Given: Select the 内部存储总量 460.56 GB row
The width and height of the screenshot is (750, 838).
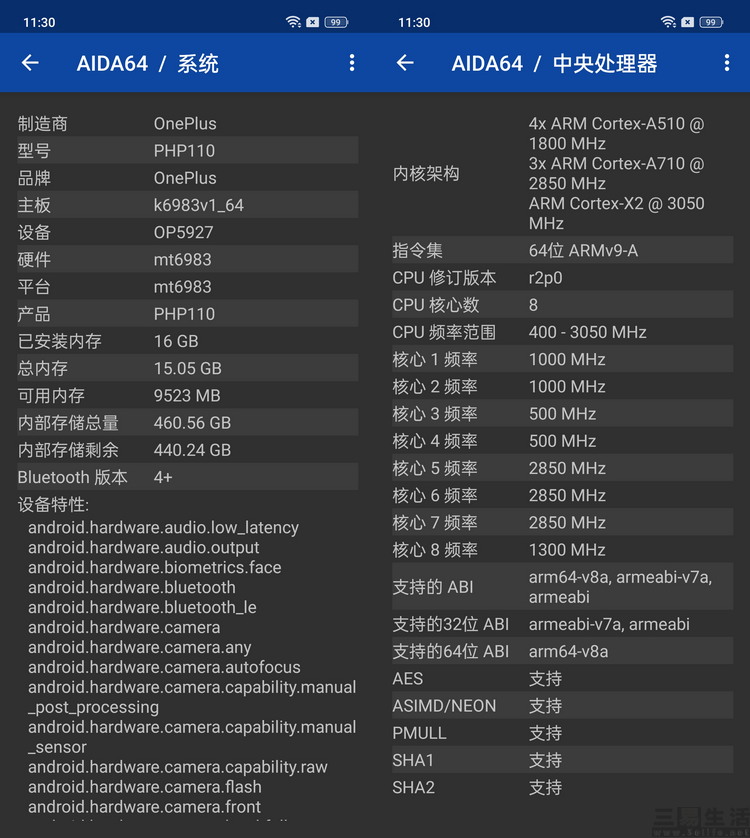Looking at the screenshot, I should pos(188,423).
